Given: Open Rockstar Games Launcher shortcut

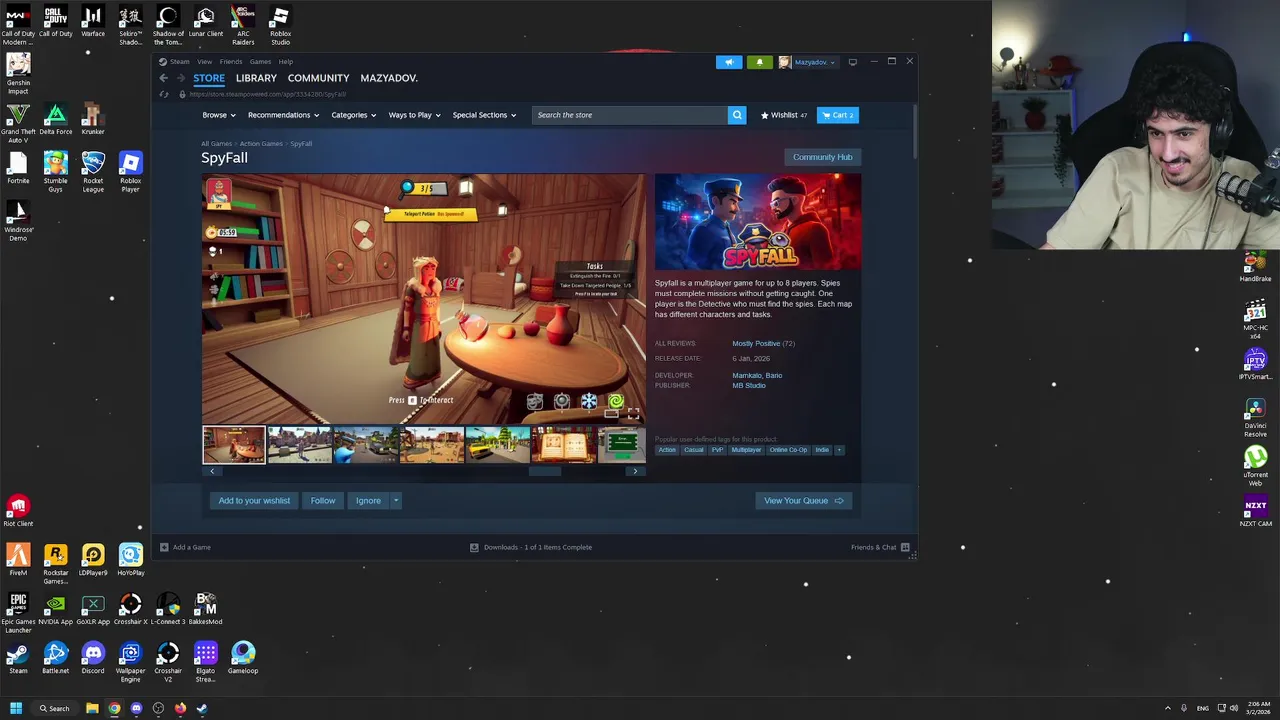Looking at the screenshot, I should point(55,564).
